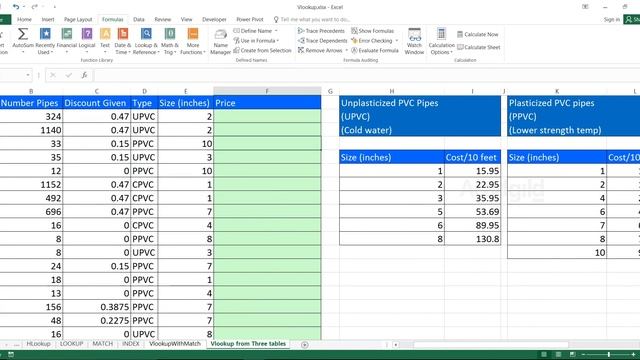Open the Review ribbon tab
640x360 pixels.
162,19
